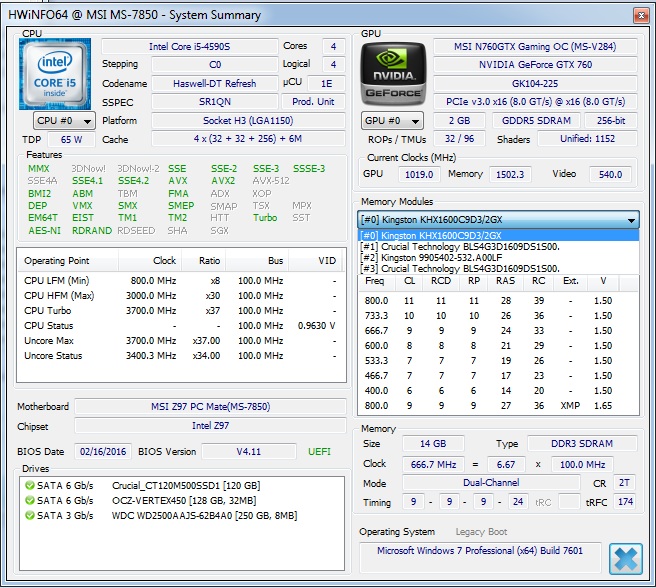Select module #0 Kingston KHX1600C9D3/2GX in list
The width and height of the screenshot is (656, 588).
point(498,235)
